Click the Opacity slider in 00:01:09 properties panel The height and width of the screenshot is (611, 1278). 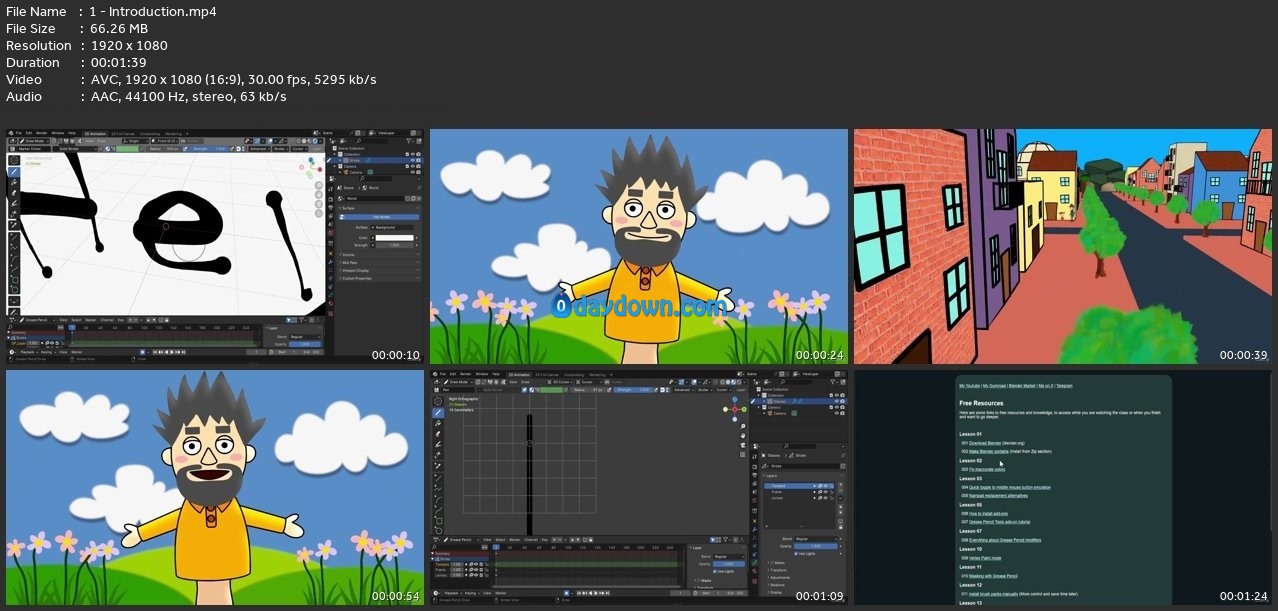click(x=816, y=546)
